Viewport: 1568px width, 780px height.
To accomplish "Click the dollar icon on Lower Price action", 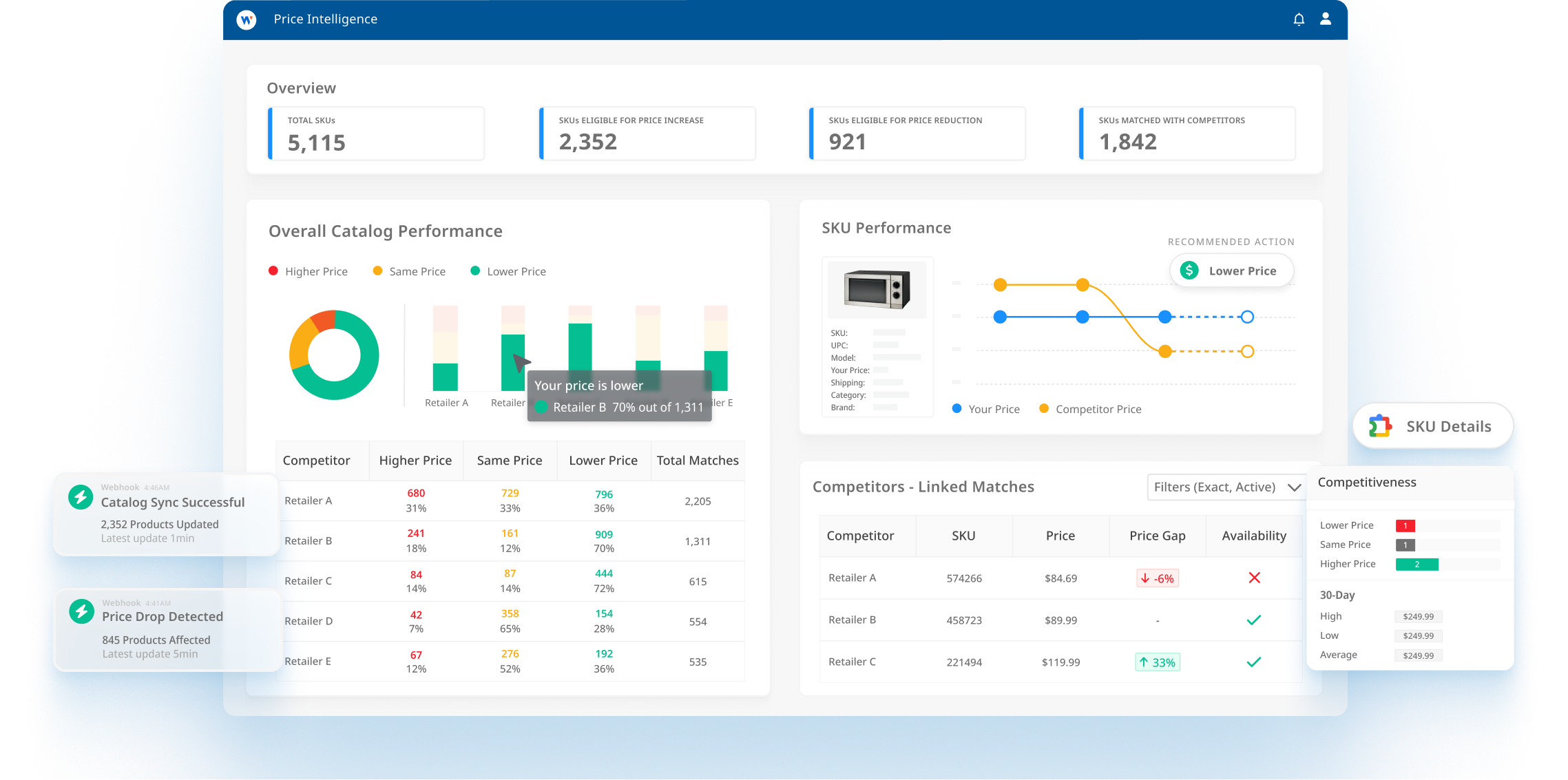I will 1189,270.
